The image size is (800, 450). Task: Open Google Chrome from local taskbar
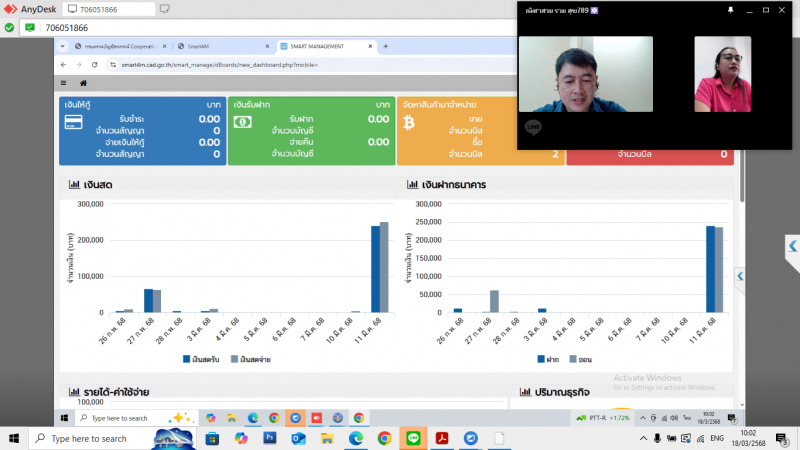(x=384, y=438)
